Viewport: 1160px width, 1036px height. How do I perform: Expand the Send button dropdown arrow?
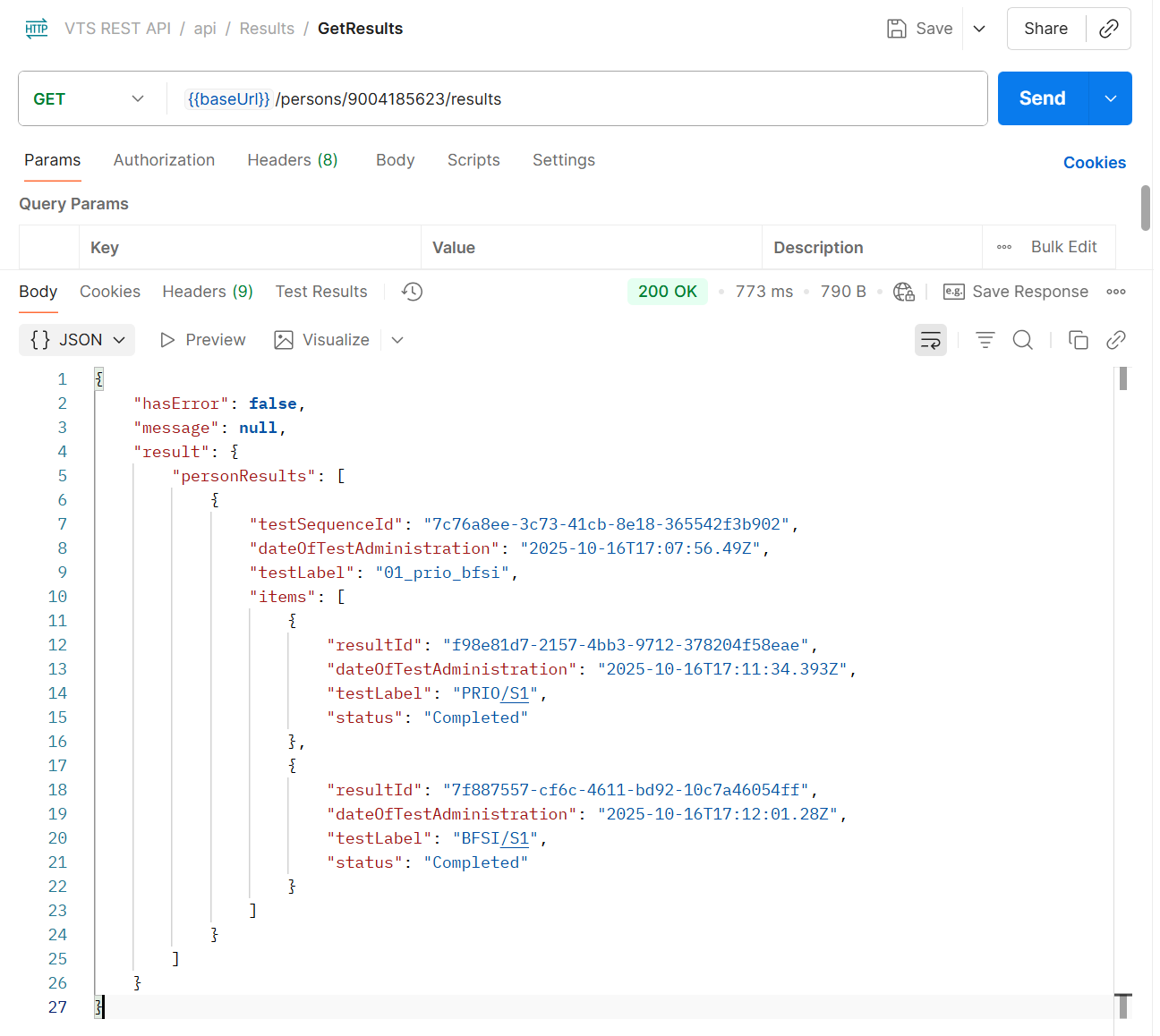click(1110, 98)
